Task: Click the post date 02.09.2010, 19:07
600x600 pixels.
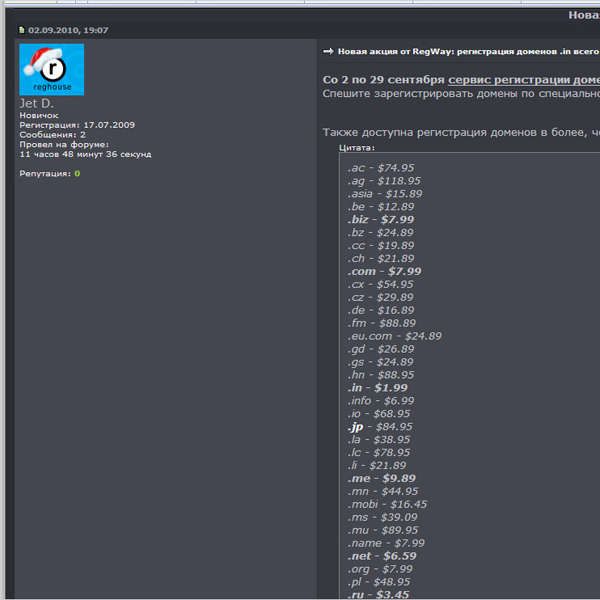Action: pyautogui.click(x=68, y=30)
